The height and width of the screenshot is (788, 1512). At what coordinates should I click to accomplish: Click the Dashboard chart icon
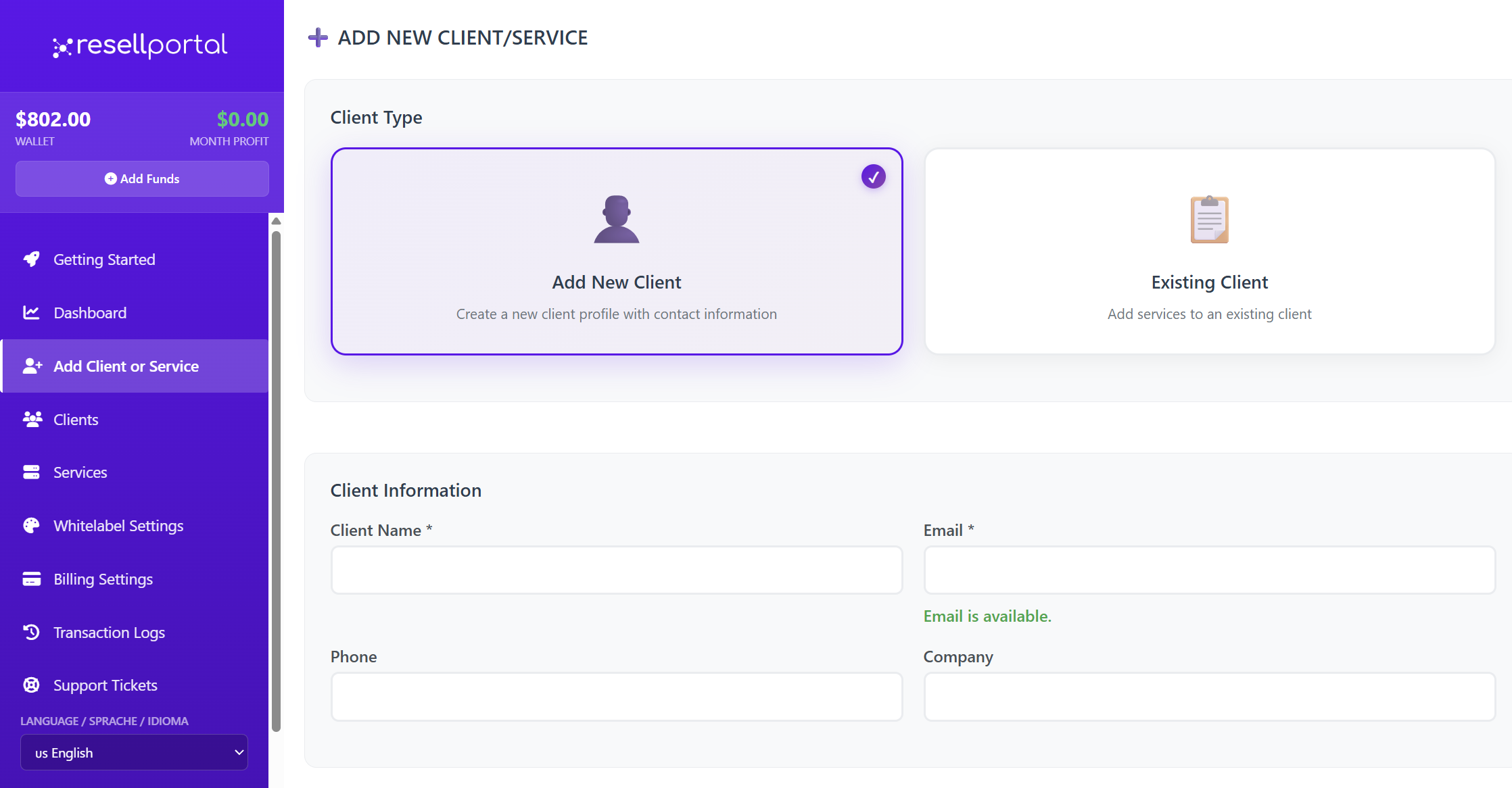(31, 313)
